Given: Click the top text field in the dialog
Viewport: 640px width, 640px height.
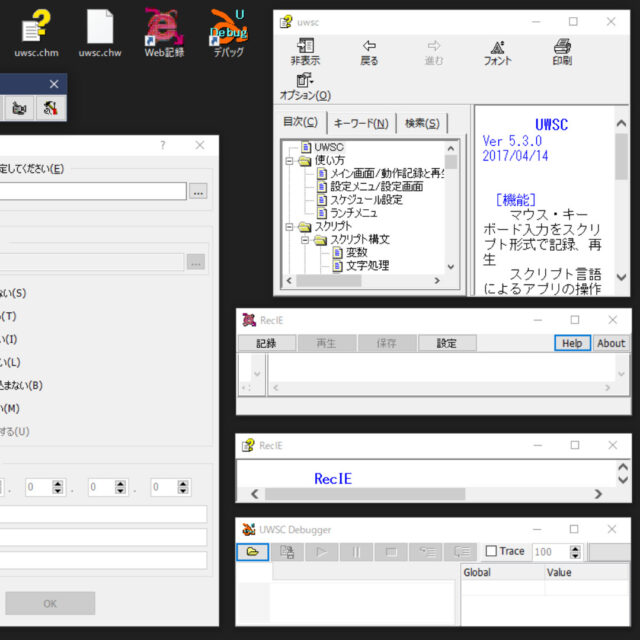Looking at the screenshot, I should [x=93, y=191].
